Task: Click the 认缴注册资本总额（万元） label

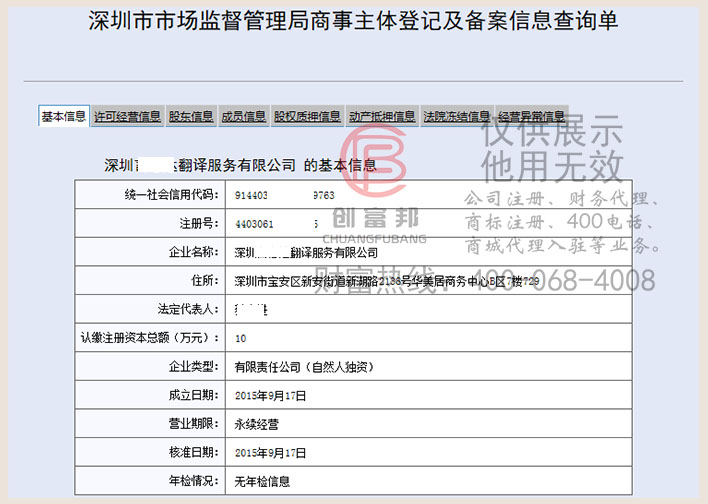Action: pyautogui.click(x=150, y=337)
